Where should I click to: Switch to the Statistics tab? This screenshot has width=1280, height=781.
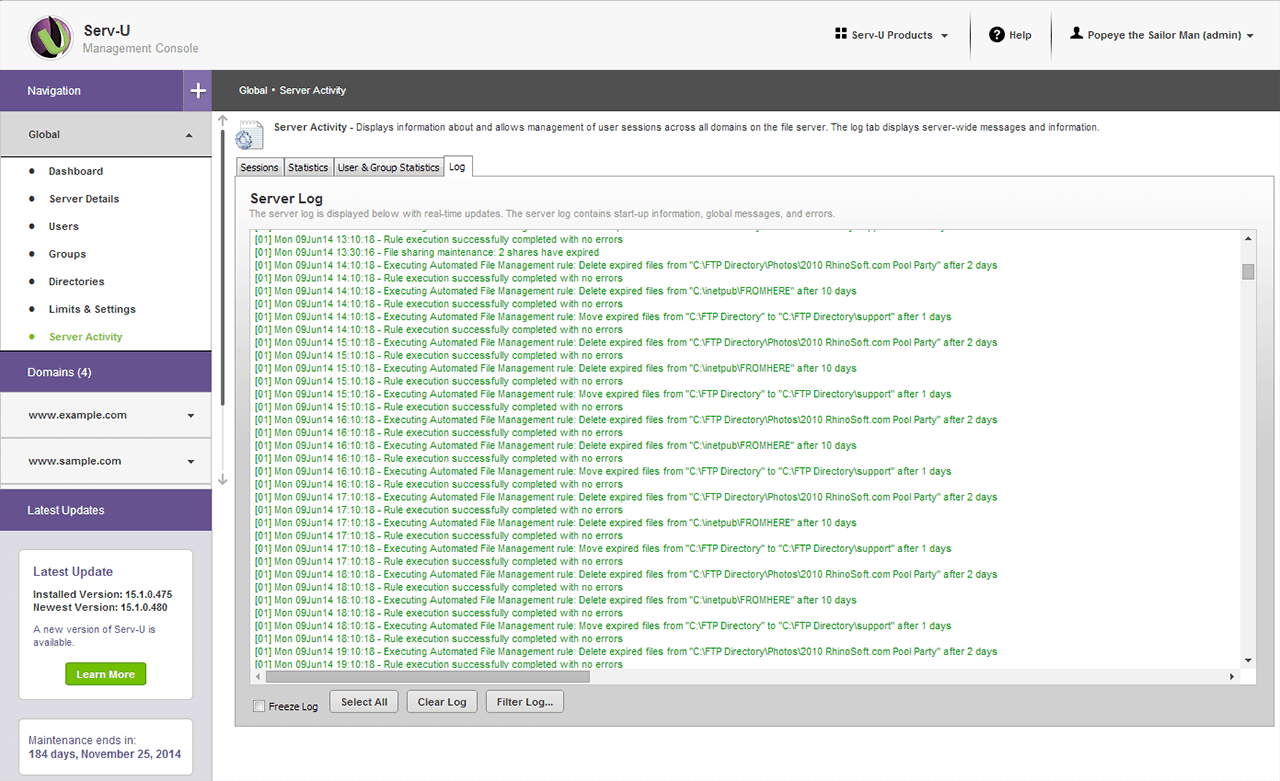coord(308,167)
